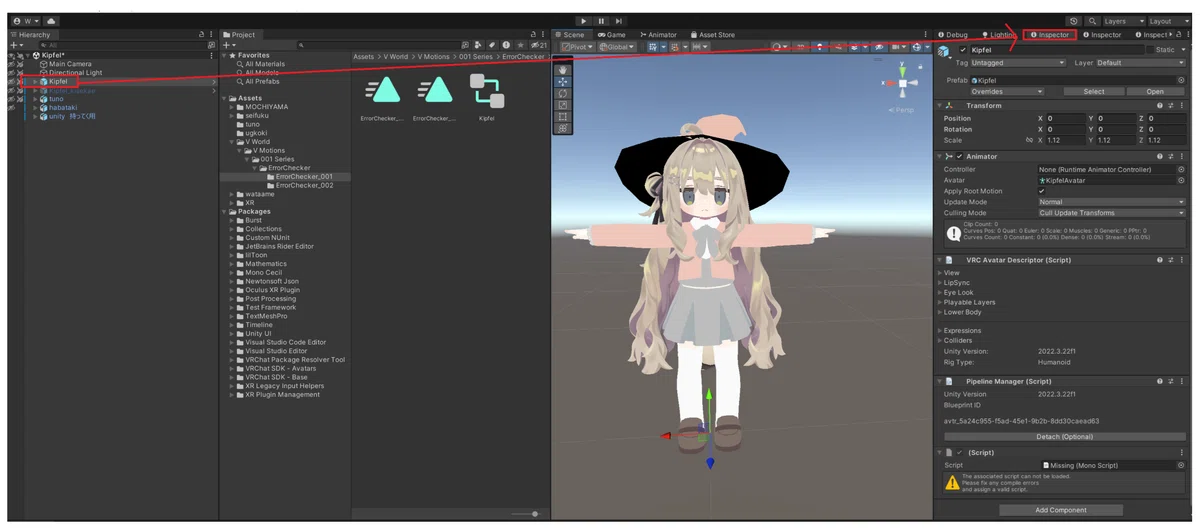
Task: Click the Play button
Action: pos(585,21)
